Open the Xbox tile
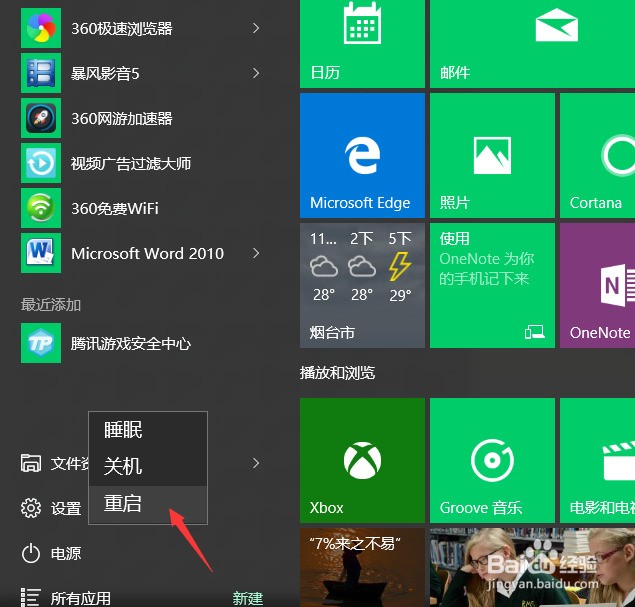 (x=362, y=460)
